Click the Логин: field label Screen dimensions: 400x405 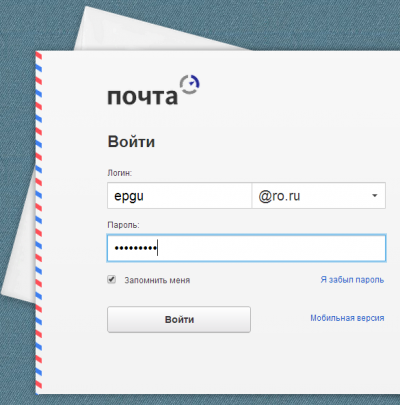point(120,173)
